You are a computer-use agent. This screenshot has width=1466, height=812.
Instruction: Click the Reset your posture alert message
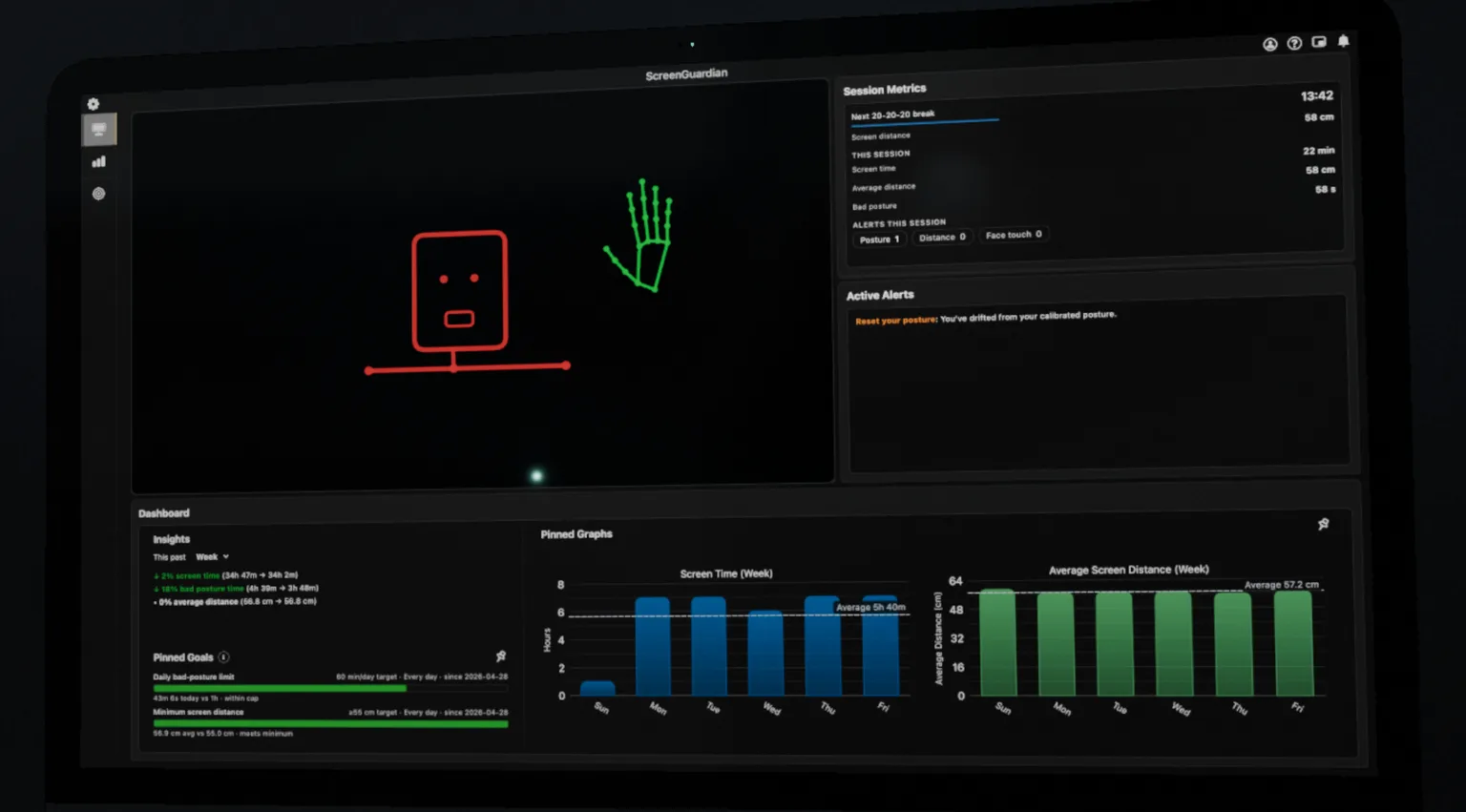(x=985, y=318)
